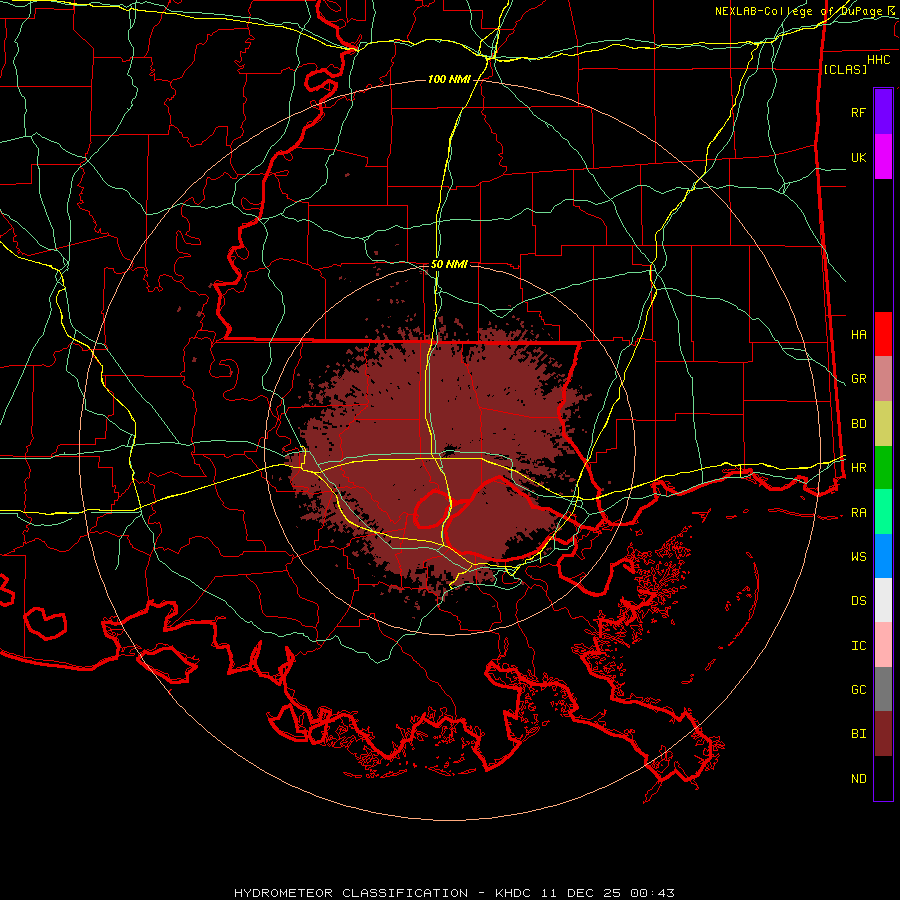The width and height of the screenshot is (900, 900).
Task: Select the BD yellow legend swatch
Action: tap(883, 424)
